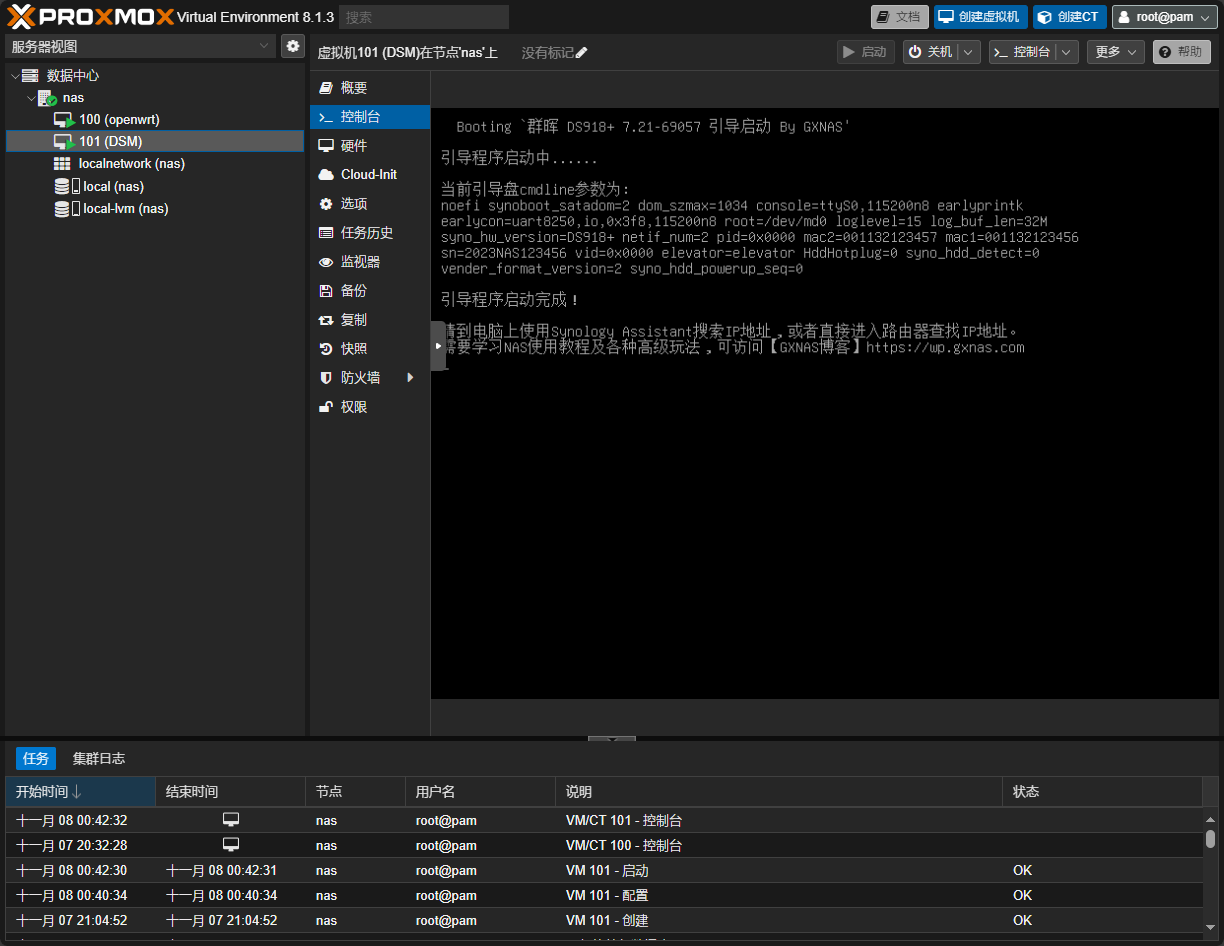Collapse the nas node in tree
Viewport: 1224px width, 946px height.
[31, 98]
